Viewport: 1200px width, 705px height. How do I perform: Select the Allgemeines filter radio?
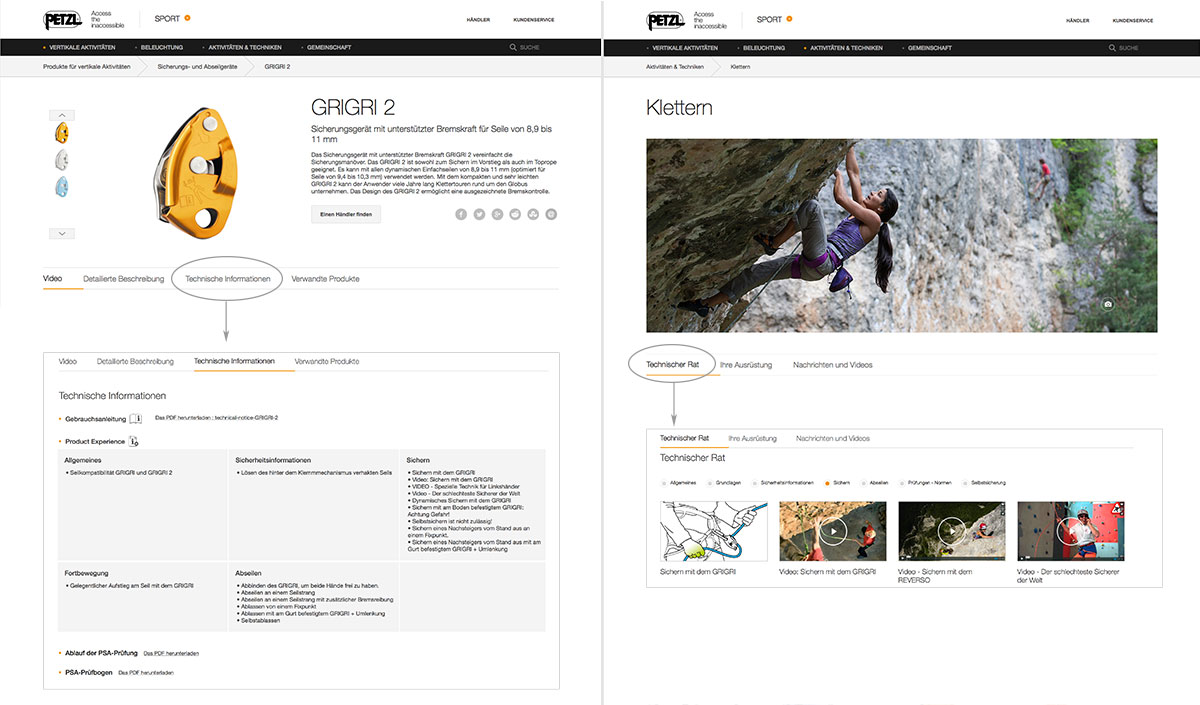coord(664,482)
